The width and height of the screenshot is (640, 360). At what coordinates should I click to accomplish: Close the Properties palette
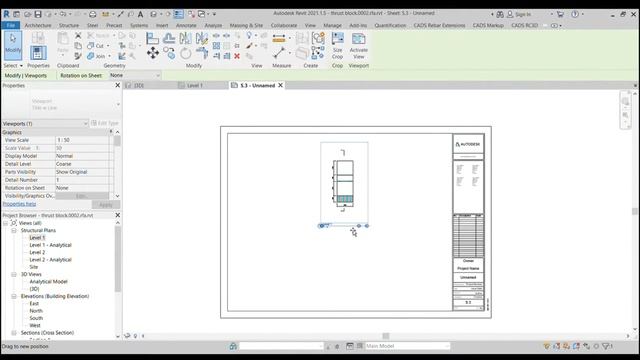118,85
